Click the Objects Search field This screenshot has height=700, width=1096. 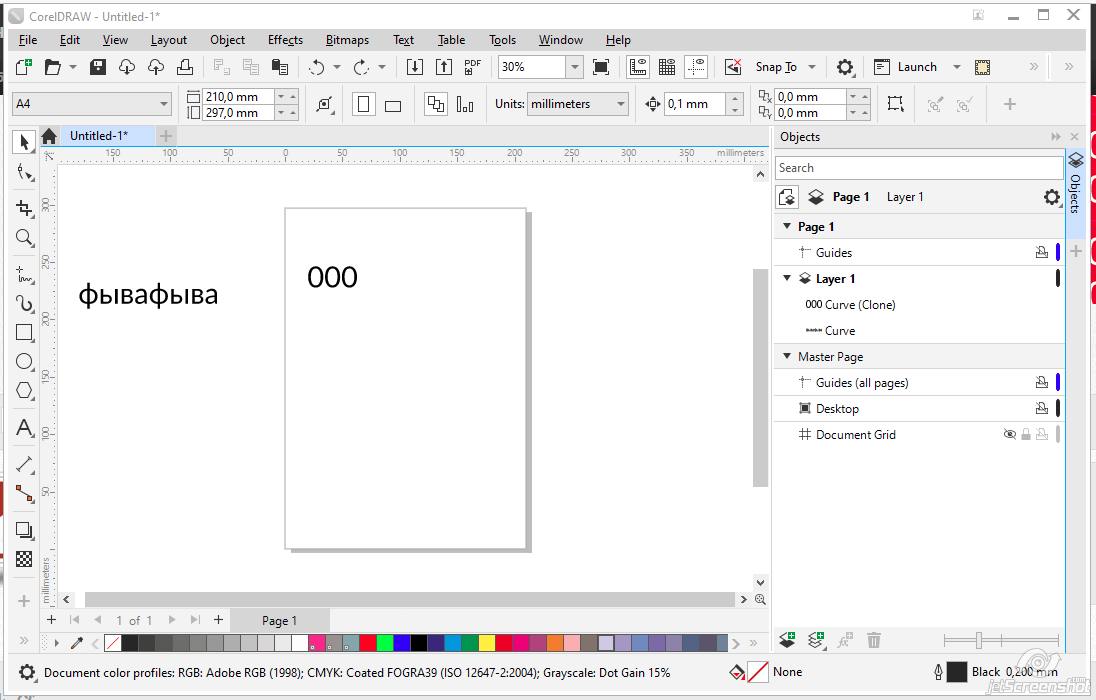[919, 168]
